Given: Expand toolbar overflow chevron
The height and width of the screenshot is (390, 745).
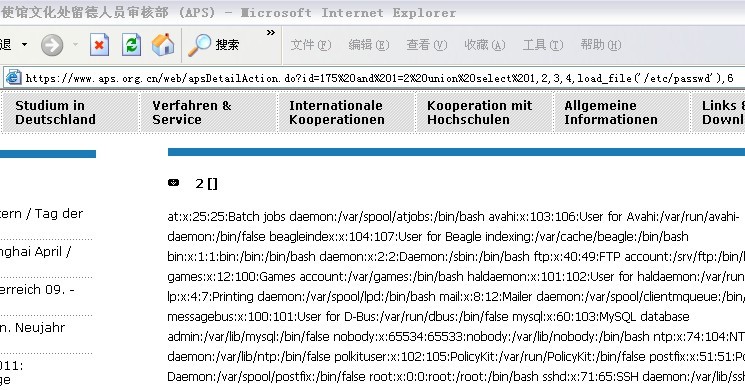Looking at the screenshot, I should [x=271, y=33].
